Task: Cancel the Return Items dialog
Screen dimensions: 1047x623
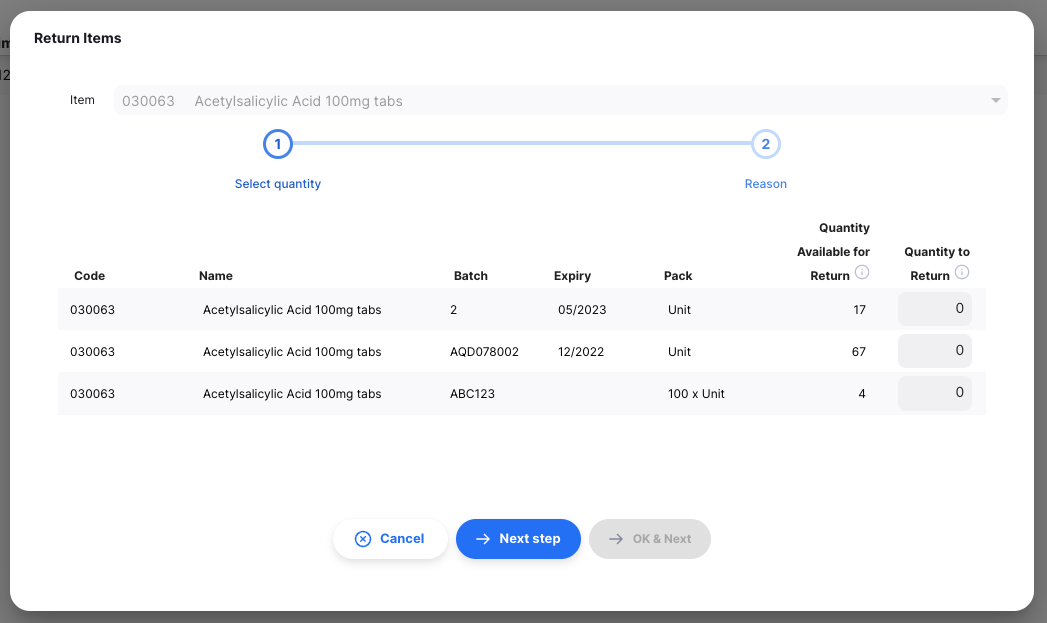Action: coord(390,539)
